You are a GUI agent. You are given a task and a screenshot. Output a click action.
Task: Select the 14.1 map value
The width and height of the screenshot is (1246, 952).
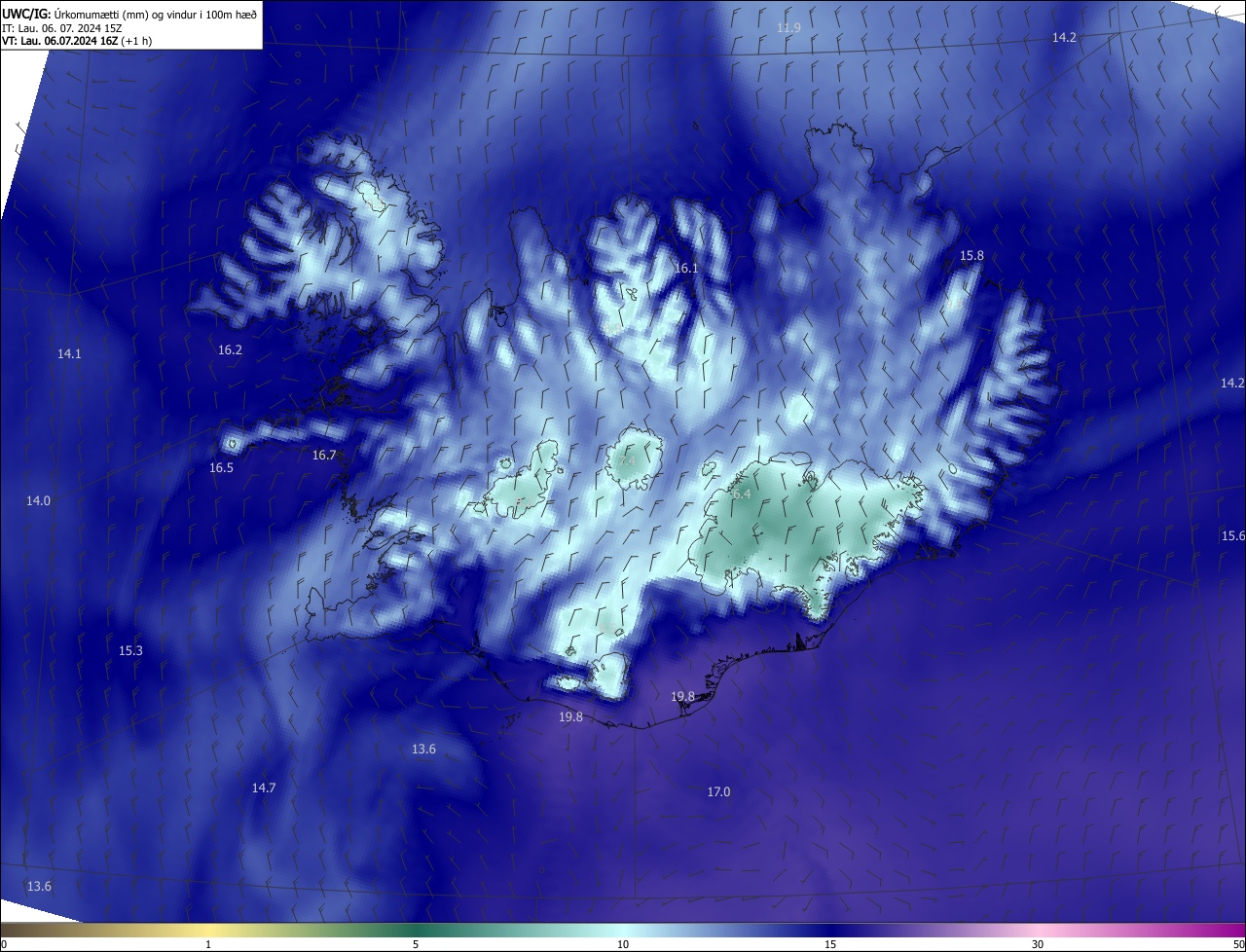[x=69, y=353]
